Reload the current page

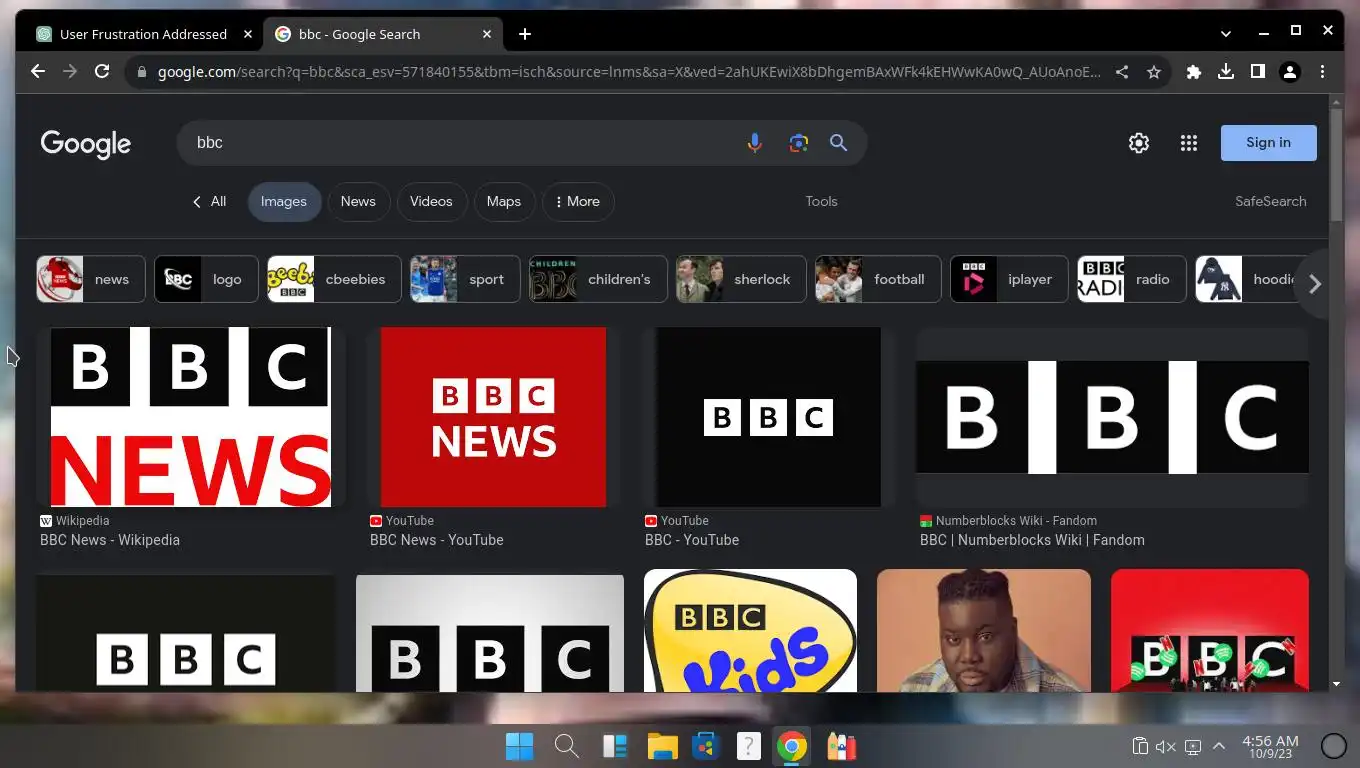[x=102, y=71]
